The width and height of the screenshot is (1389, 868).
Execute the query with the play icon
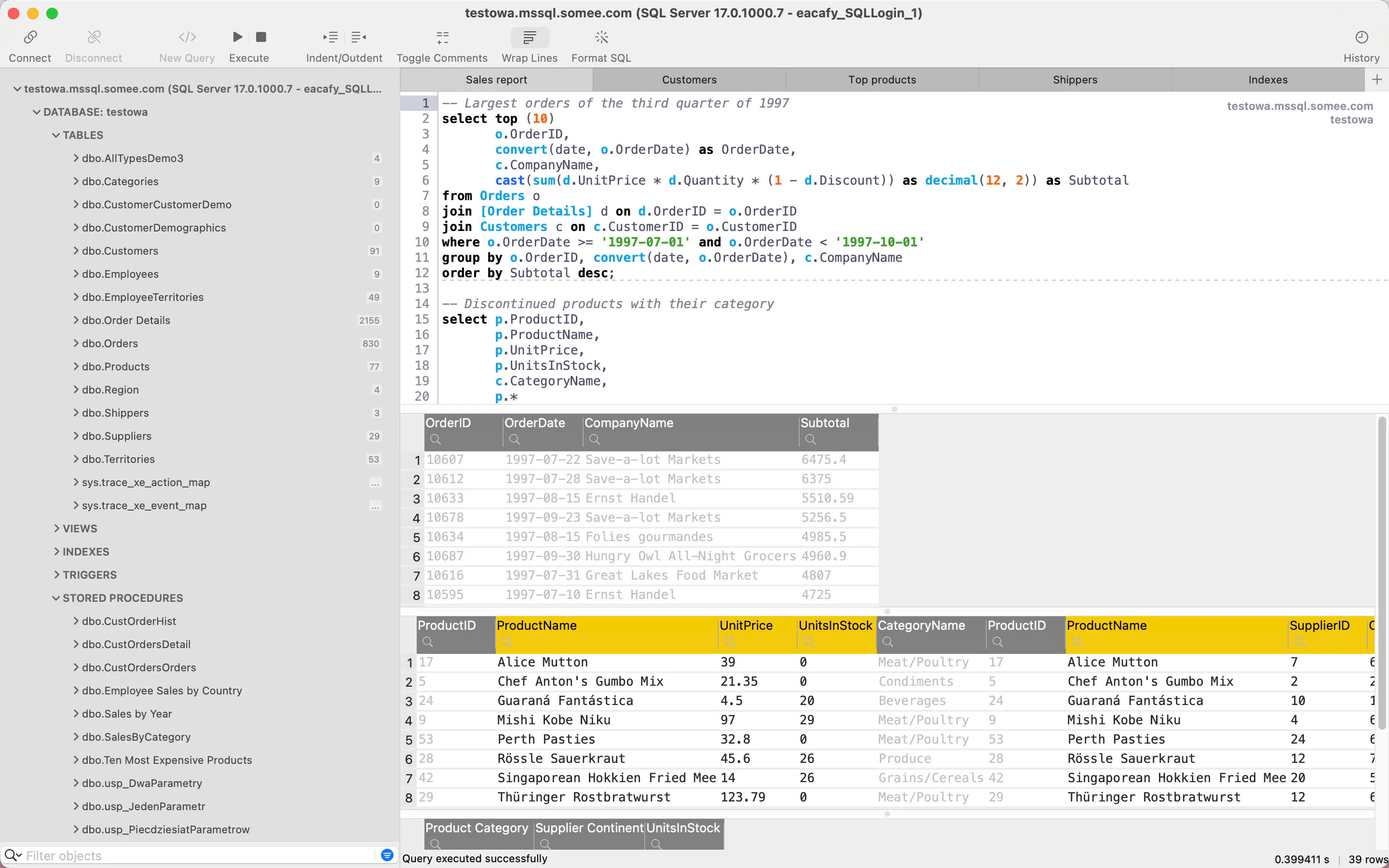tap(237, 37)
